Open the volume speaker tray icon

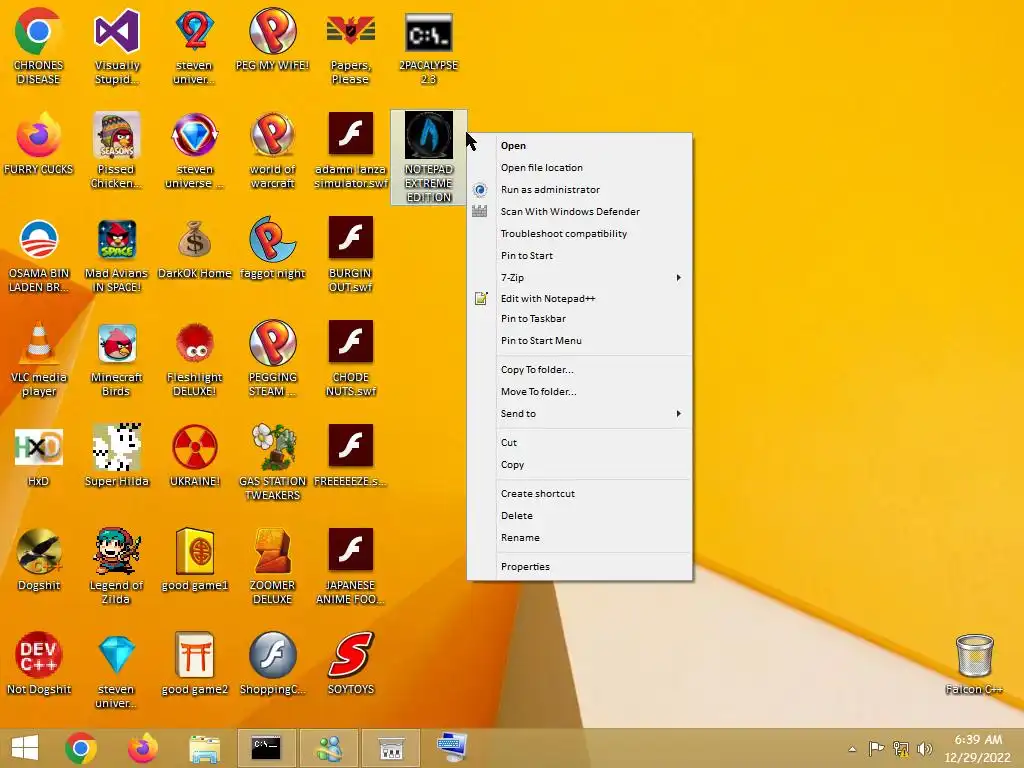(x=925, y=748)
